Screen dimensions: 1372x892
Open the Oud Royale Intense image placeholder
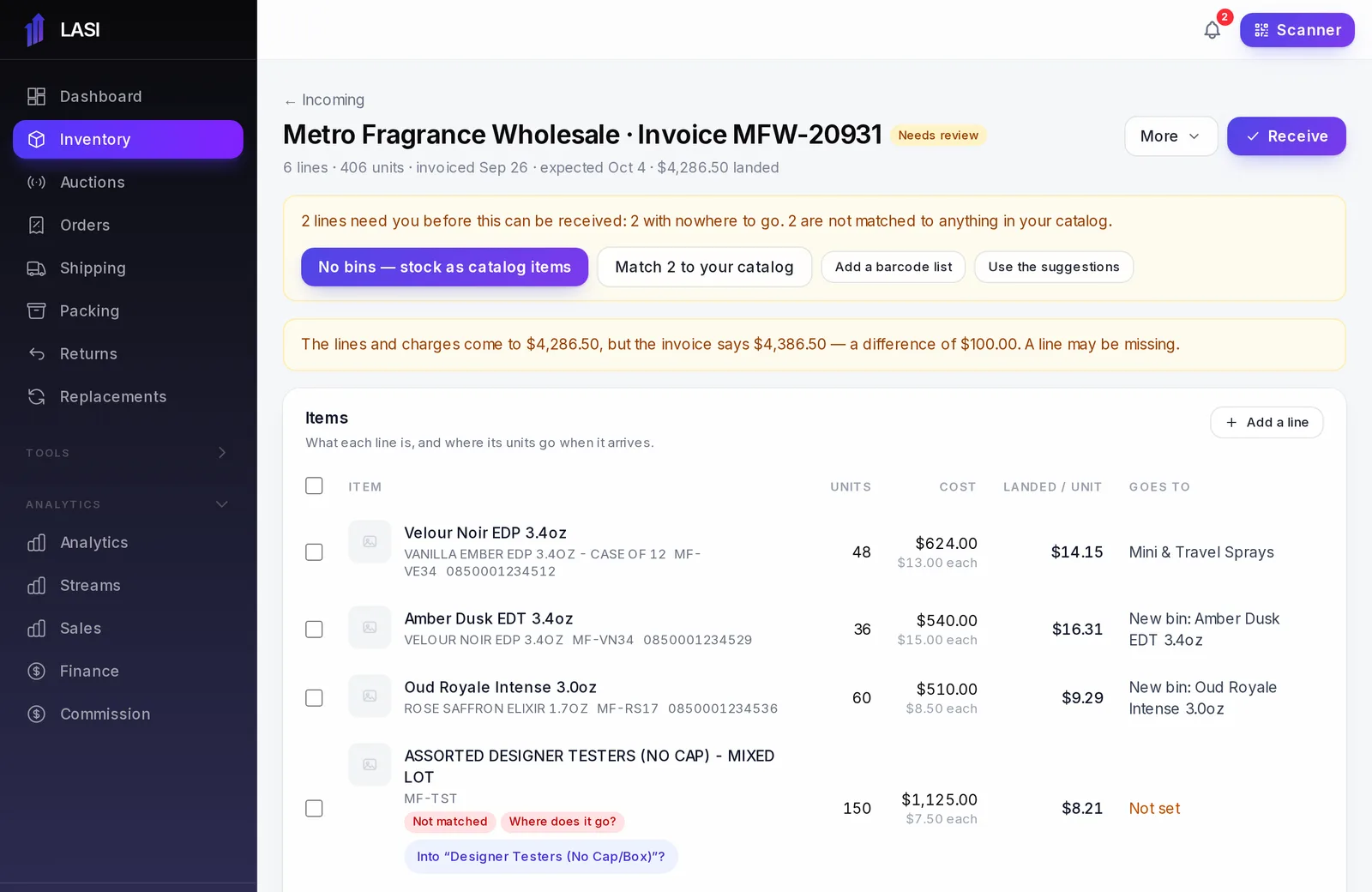tap(370, 696)
